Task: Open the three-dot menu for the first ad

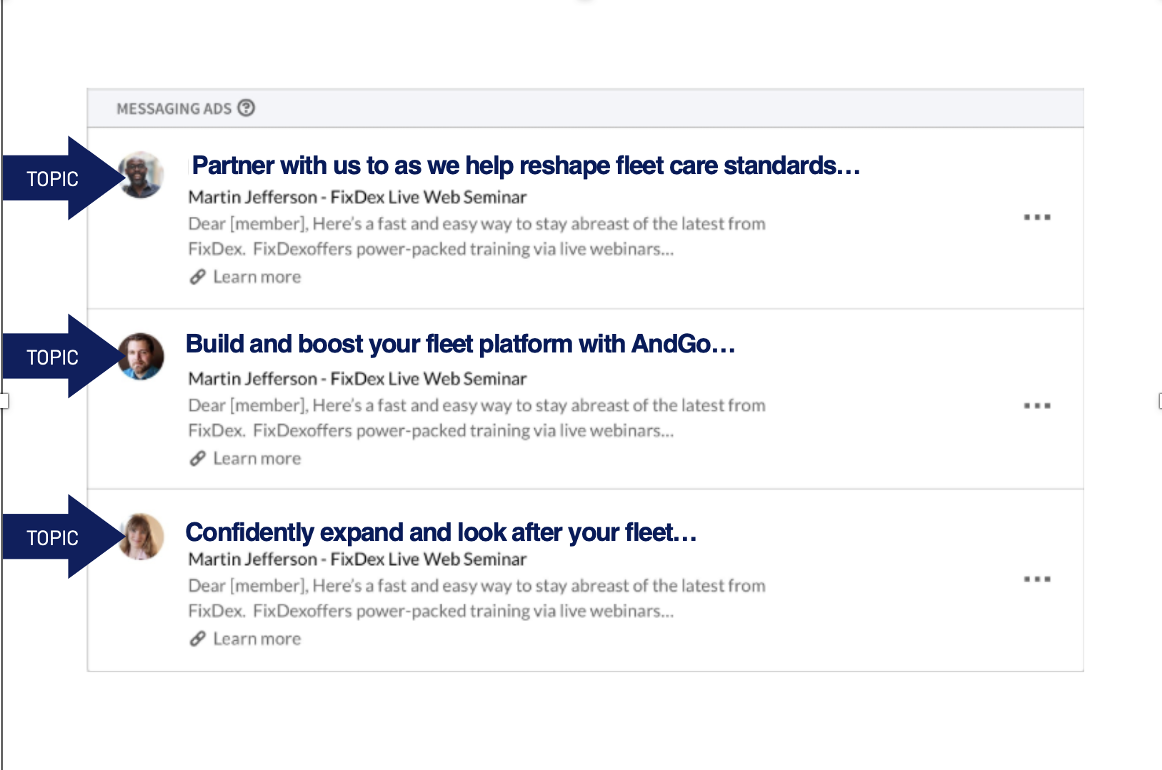Action: pyautogui.click(x=1037, y=217)
